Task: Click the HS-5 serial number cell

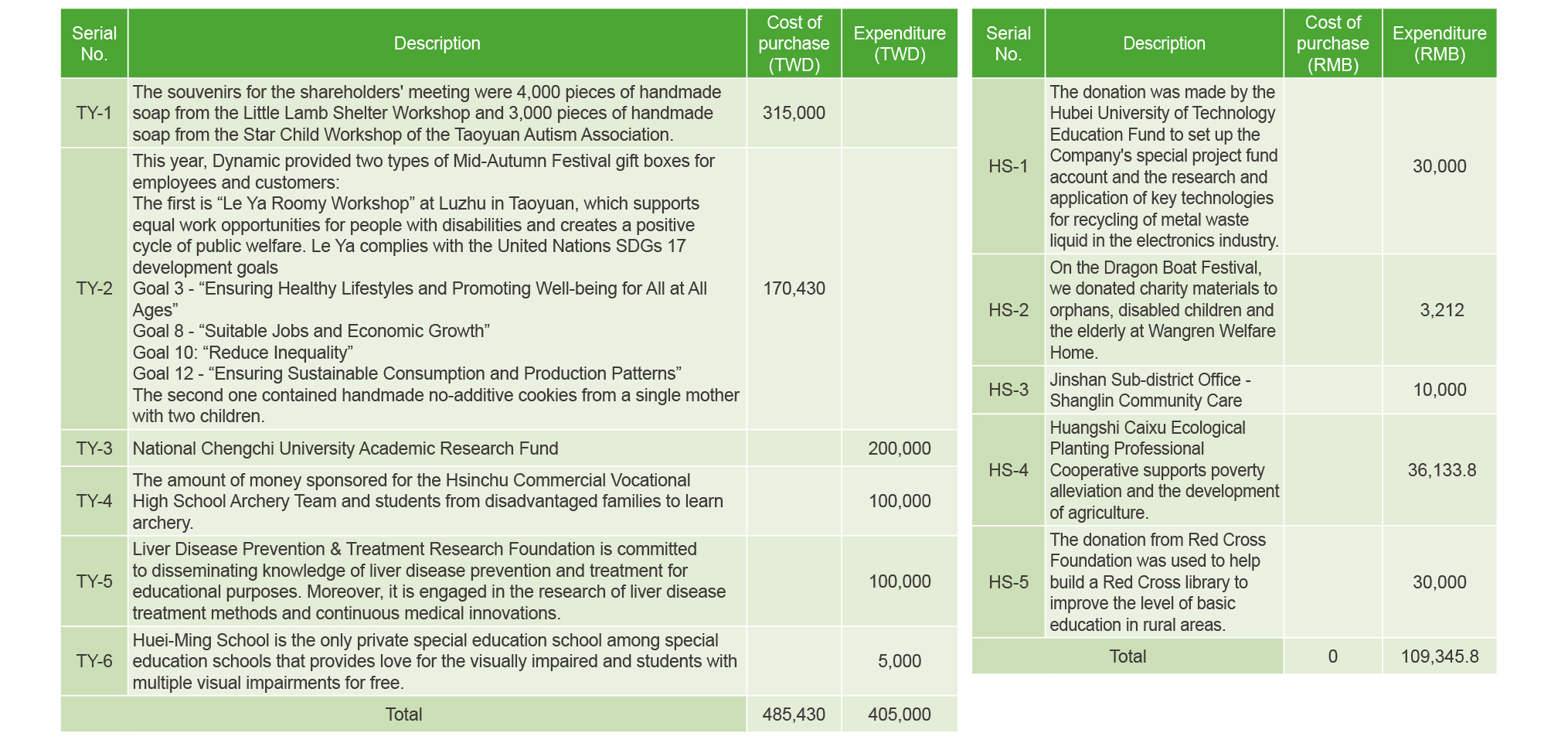Action: (1008, 582)
